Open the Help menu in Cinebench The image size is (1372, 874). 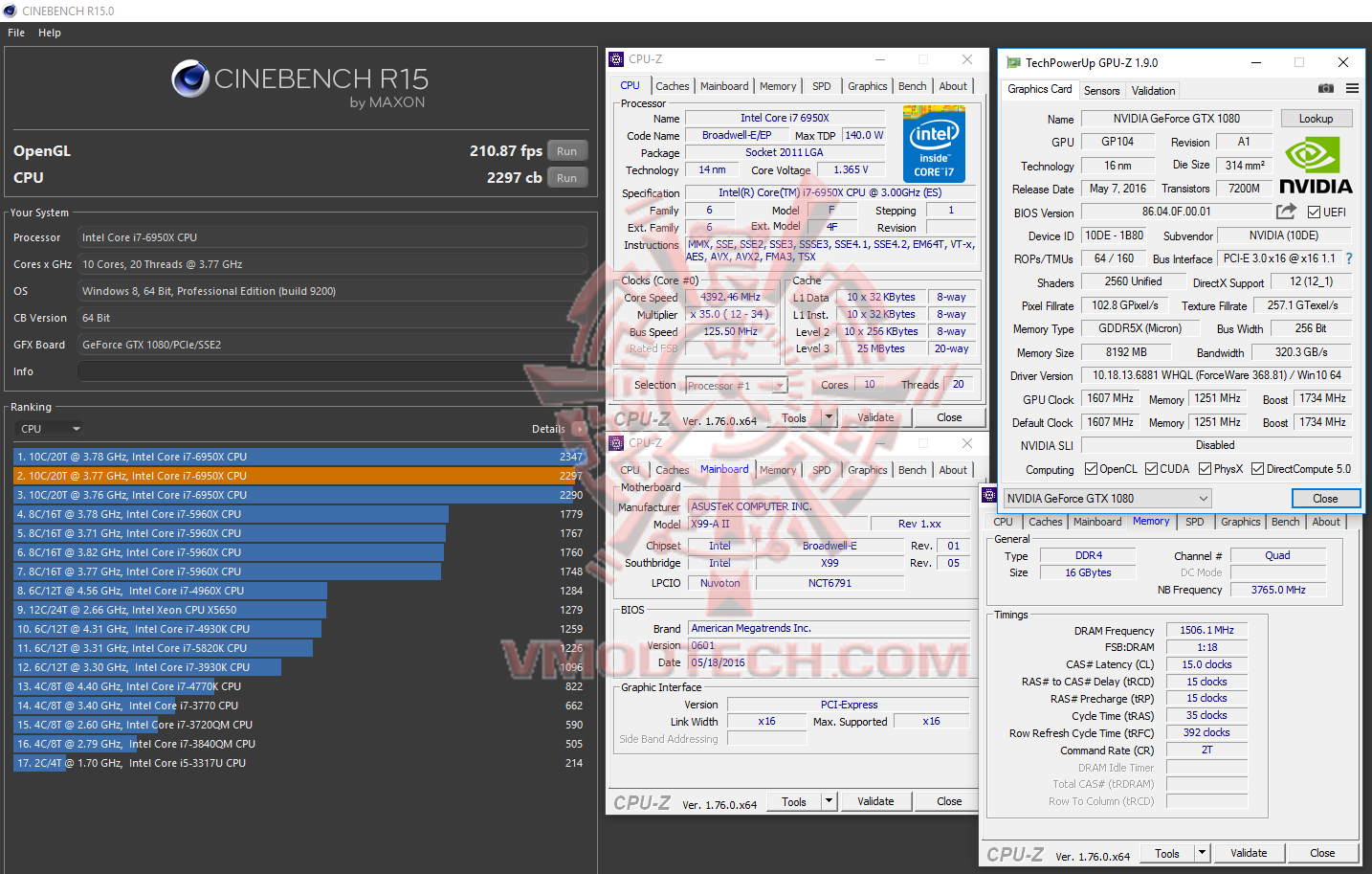50,33
